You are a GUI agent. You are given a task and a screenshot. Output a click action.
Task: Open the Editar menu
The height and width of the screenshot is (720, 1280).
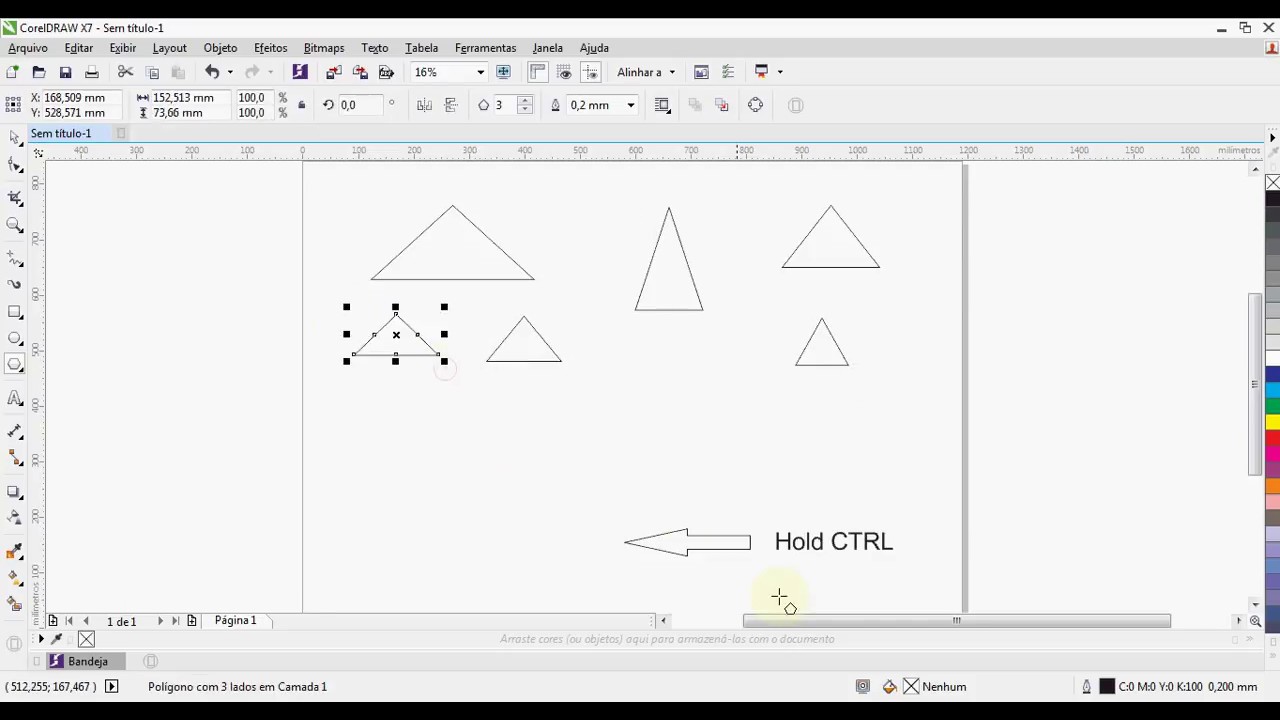pos(78,48)
